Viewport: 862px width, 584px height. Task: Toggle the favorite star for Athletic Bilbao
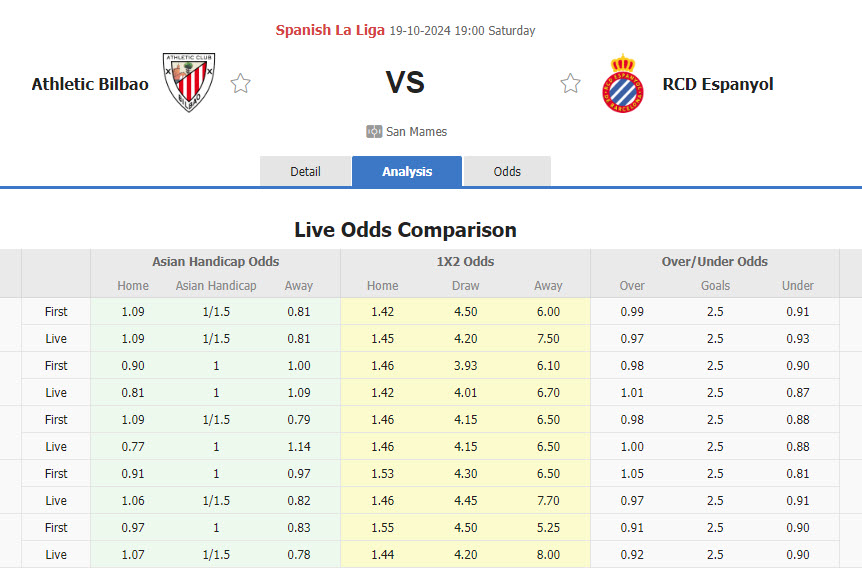tap(240, 84)
